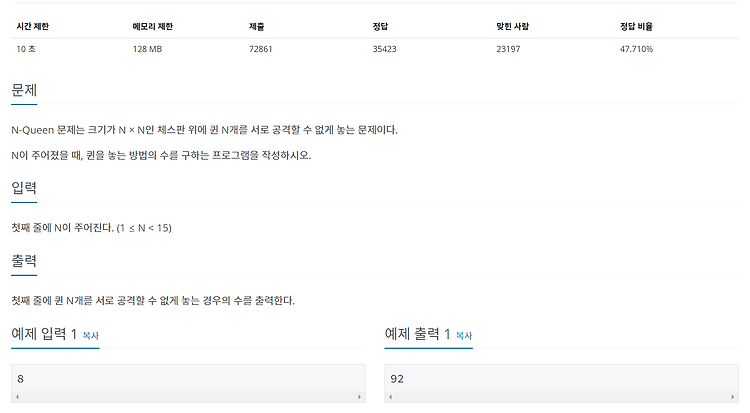Click left scroll arrow in sample output box
Viewport: 750px width, 413px height.
click(391, 397)
